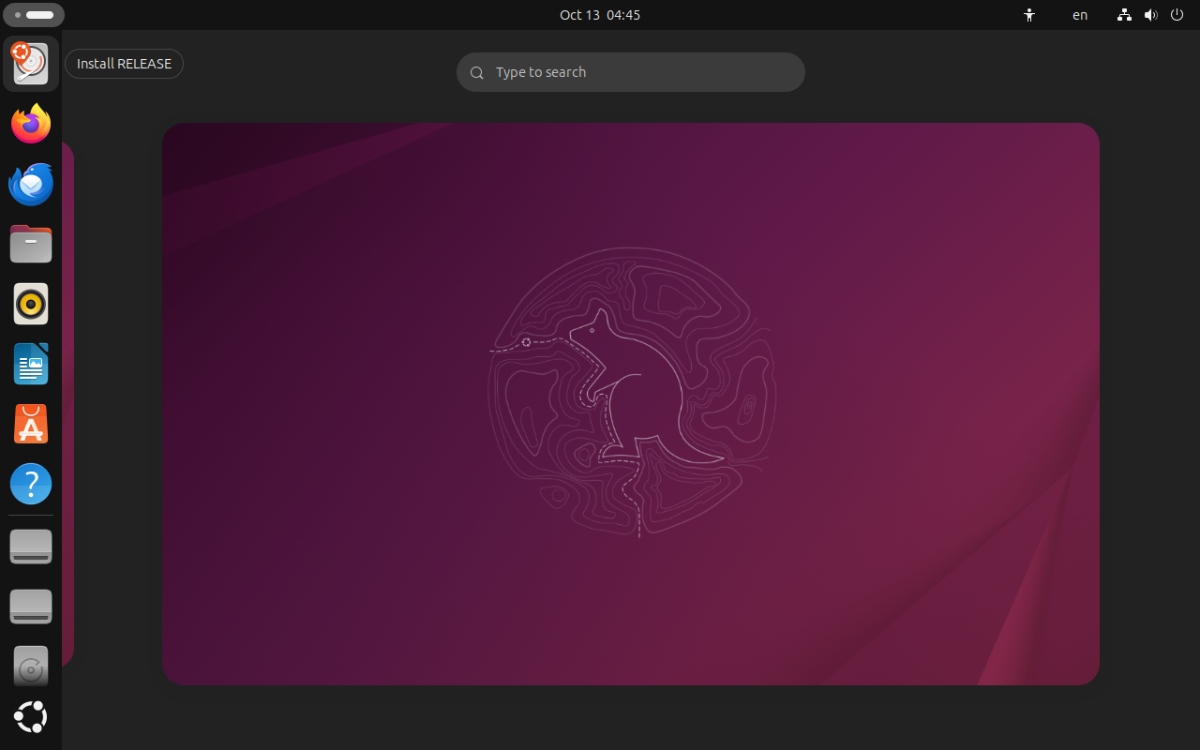1200x750 pixels.
Task: Launch Rhythmbox music player
Action: click(x=31, y=304)
